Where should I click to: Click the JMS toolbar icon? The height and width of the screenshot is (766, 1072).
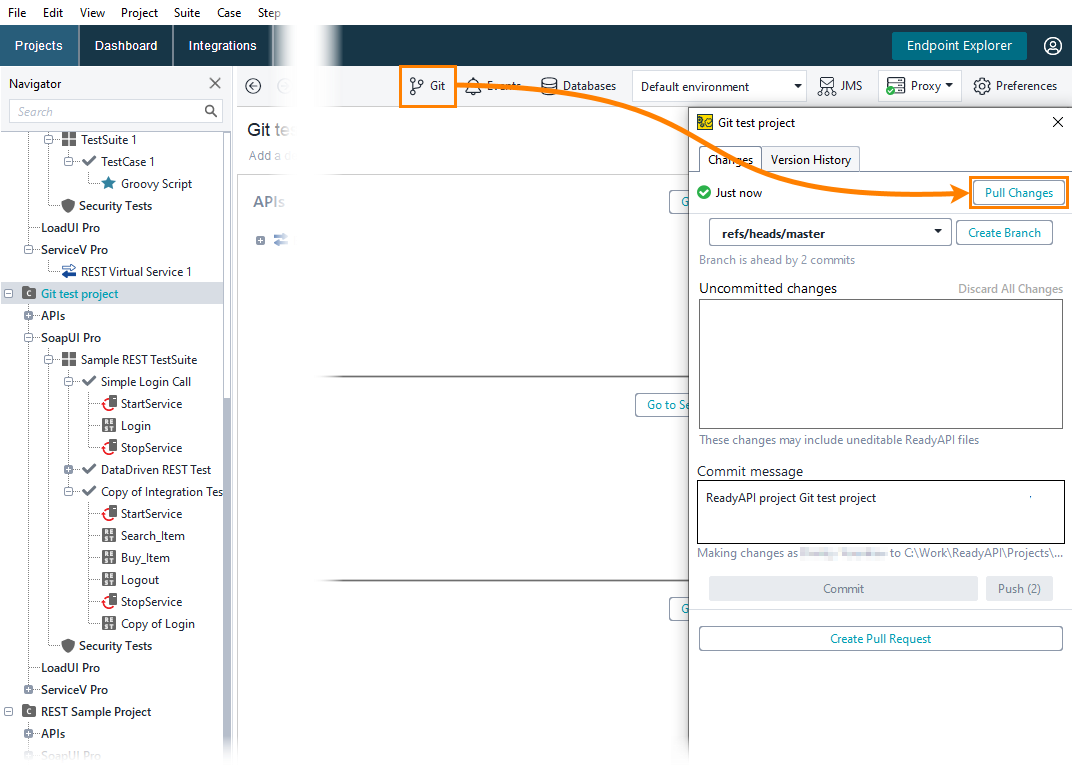pos(827,86)
